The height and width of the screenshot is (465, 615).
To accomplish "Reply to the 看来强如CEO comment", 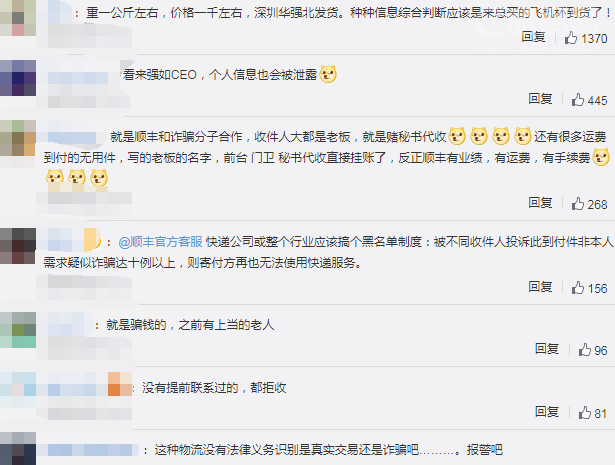I will point(540,99).
